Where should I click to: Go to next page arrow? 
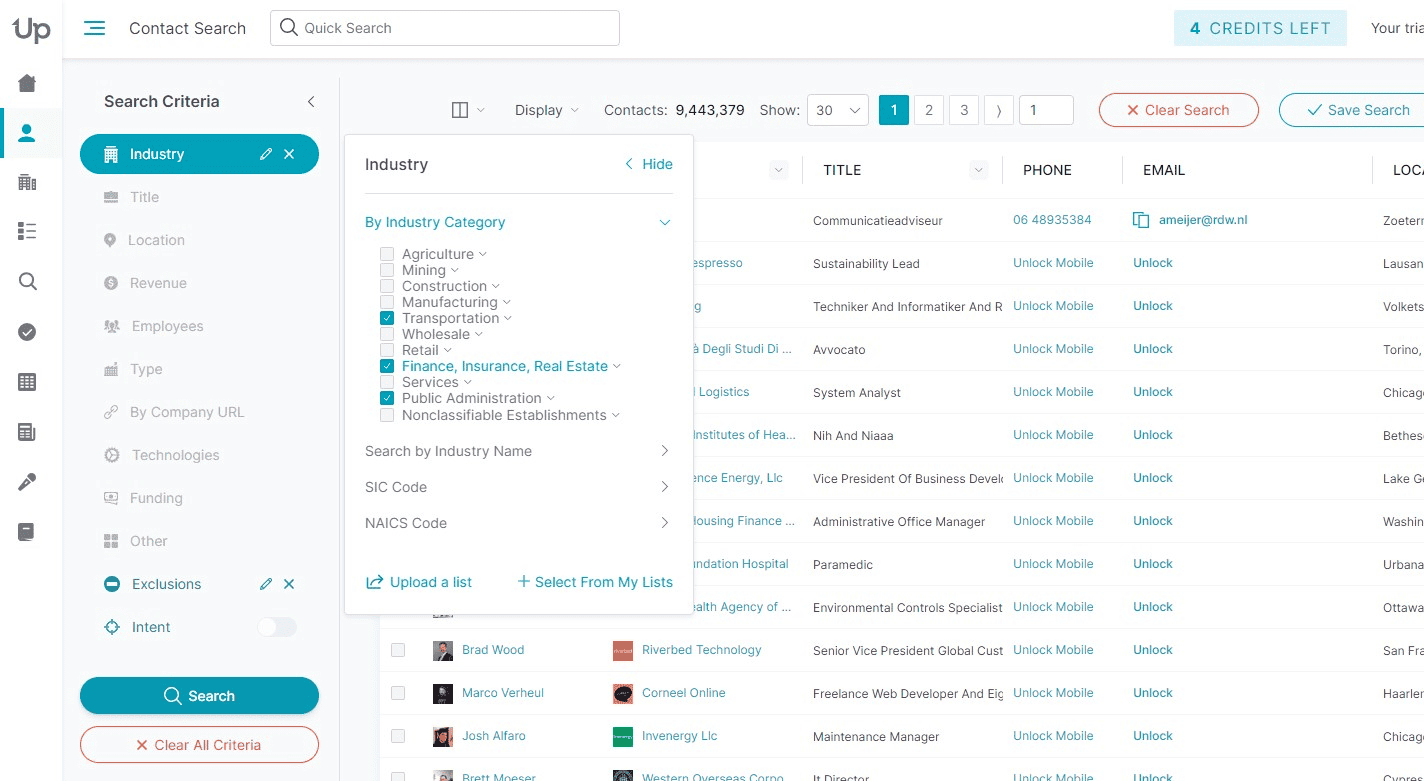[x=999, y=110]
